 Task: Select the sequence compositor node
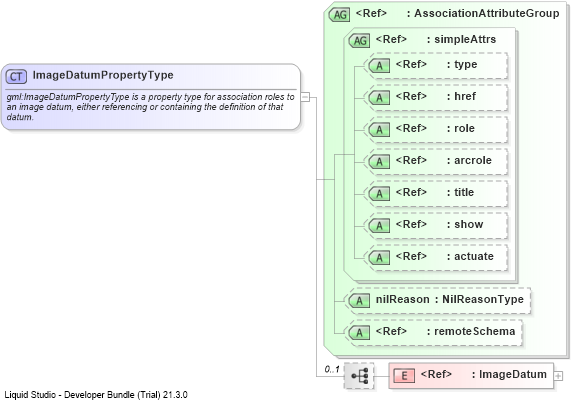(x=359, y=376)
